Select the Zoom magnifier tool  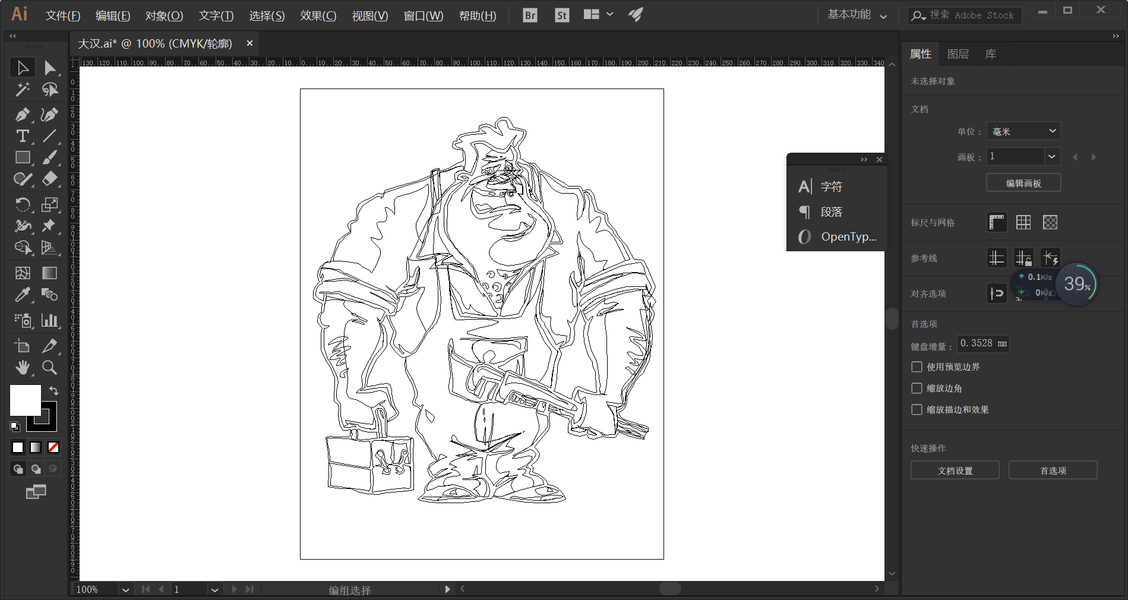coord(49,368)
